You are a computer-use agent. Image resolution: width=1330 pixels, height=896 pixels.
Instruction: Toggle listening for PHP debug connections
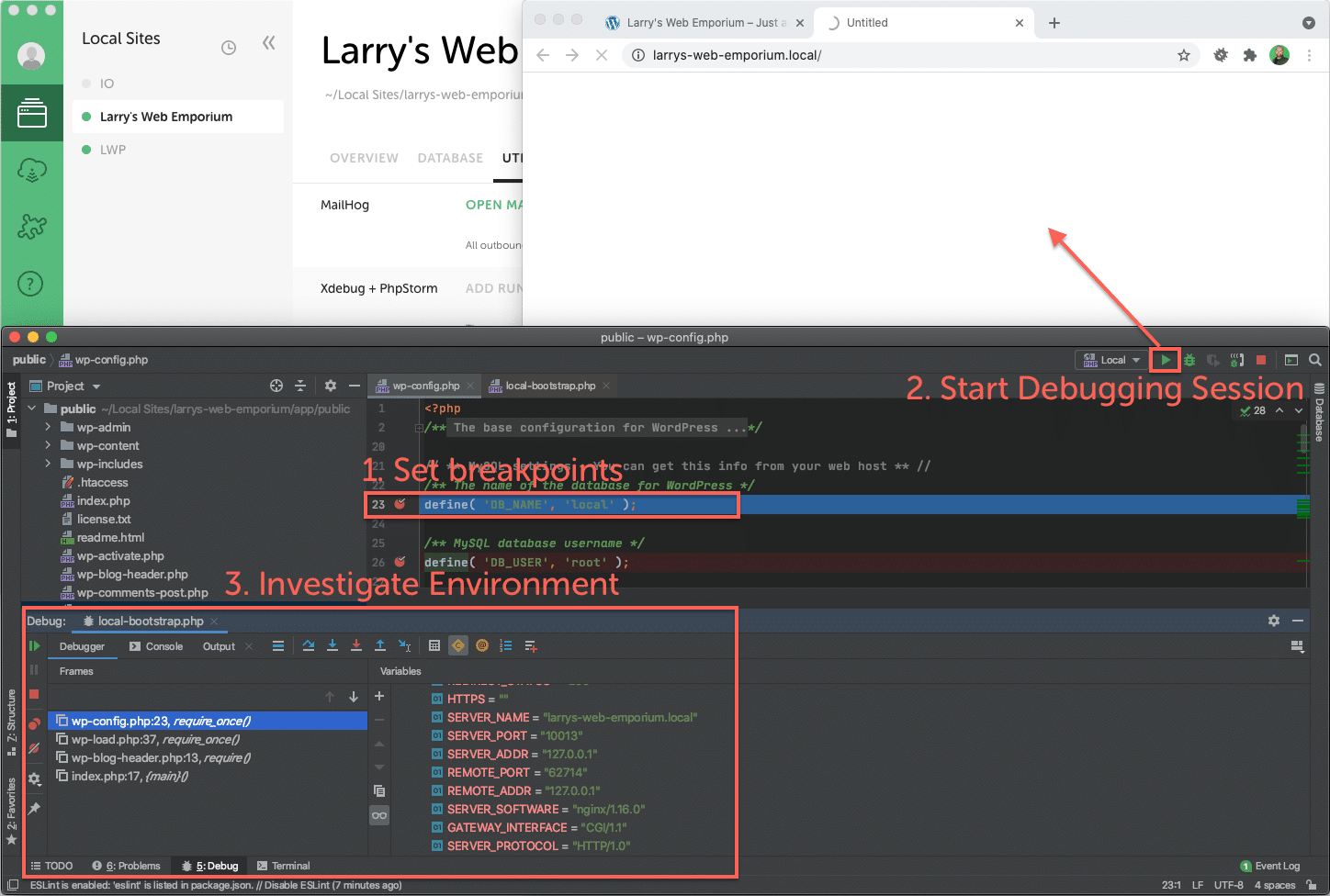click(1237, 360)
